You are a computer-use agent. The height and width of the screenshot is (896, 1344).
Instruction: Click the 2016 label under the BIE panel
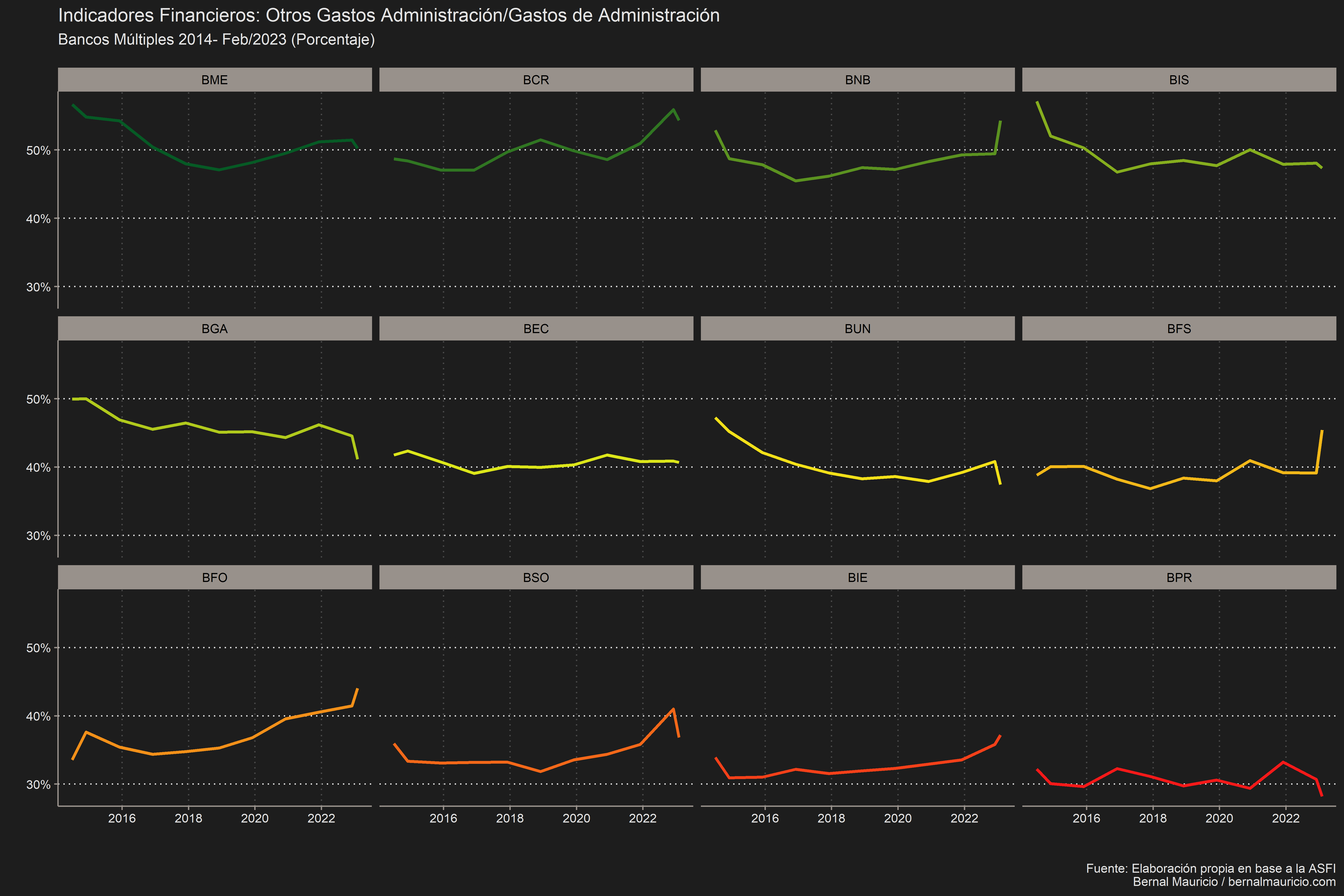(x=765, y=818)
